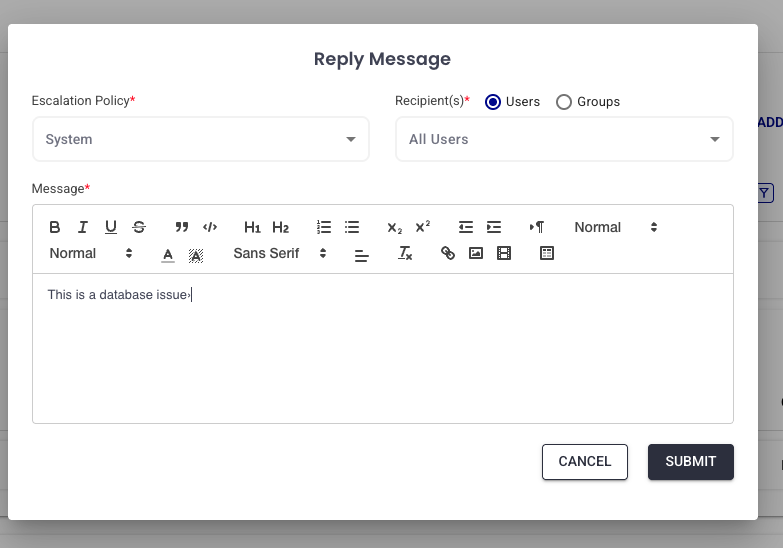Apply Heading 2 style
This screenshot has height=548, width=783.
tap(281, 227)
